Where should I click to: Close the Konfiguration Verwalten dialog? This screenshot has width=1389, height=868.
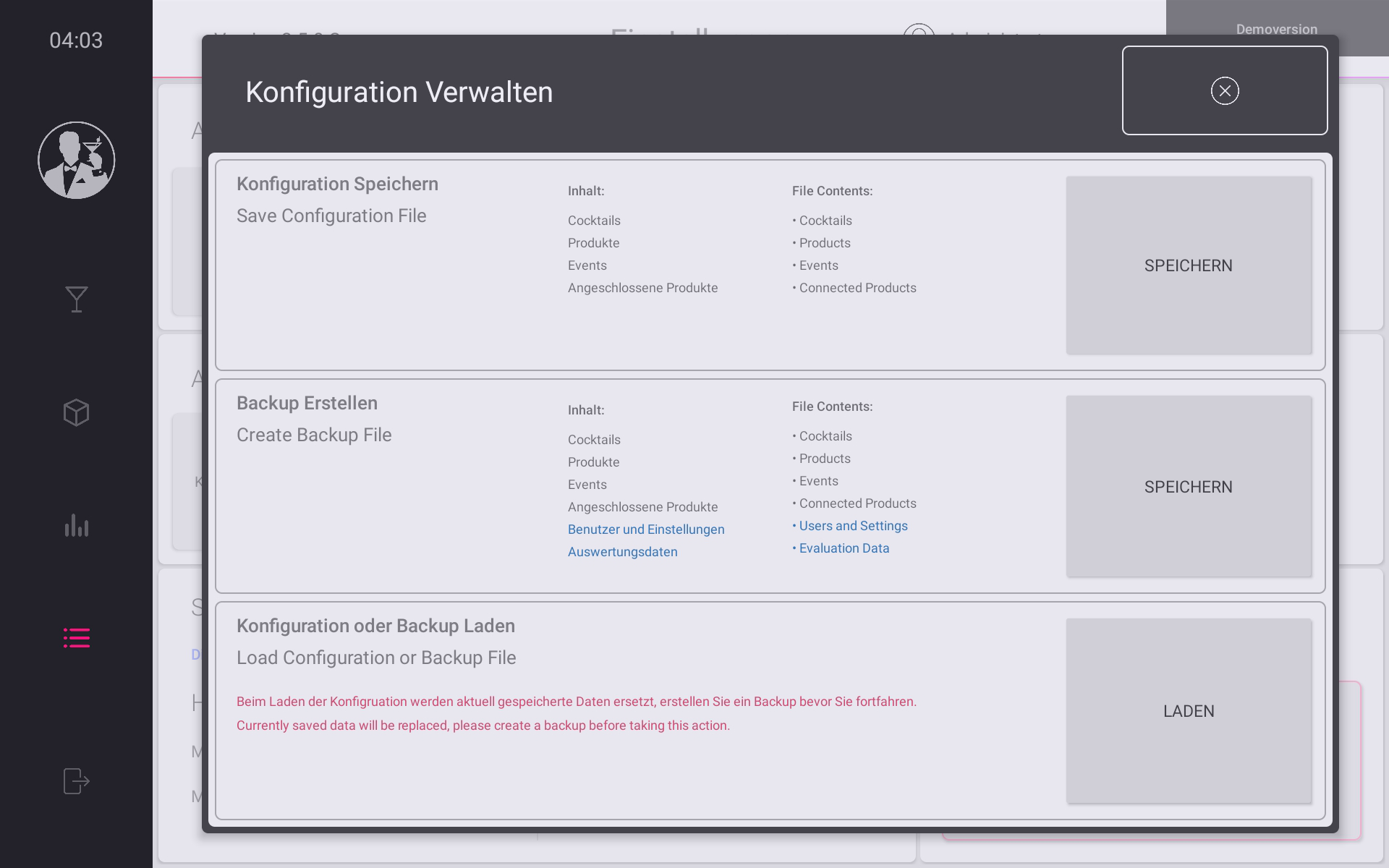point(1224,90)
